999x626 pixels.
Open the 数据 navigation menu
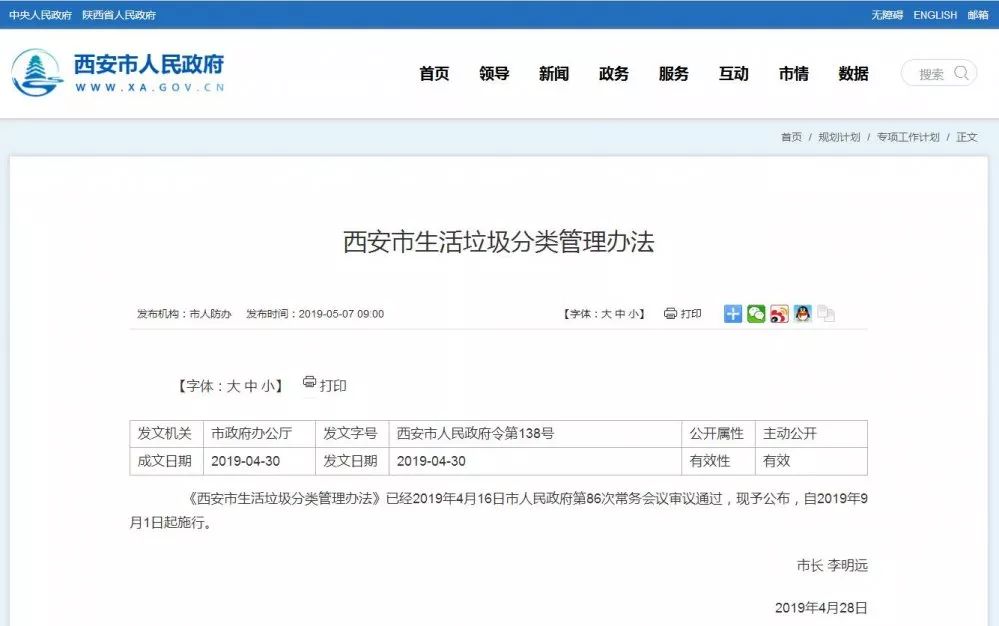click(854, 74)
